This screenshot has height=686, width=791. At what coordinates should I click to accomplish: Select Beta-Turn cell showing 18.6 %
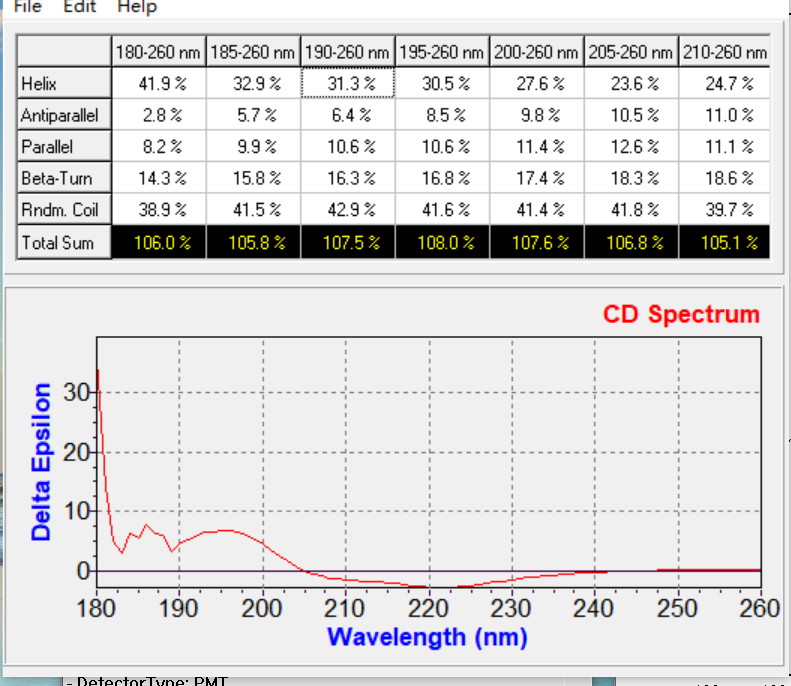724,178
